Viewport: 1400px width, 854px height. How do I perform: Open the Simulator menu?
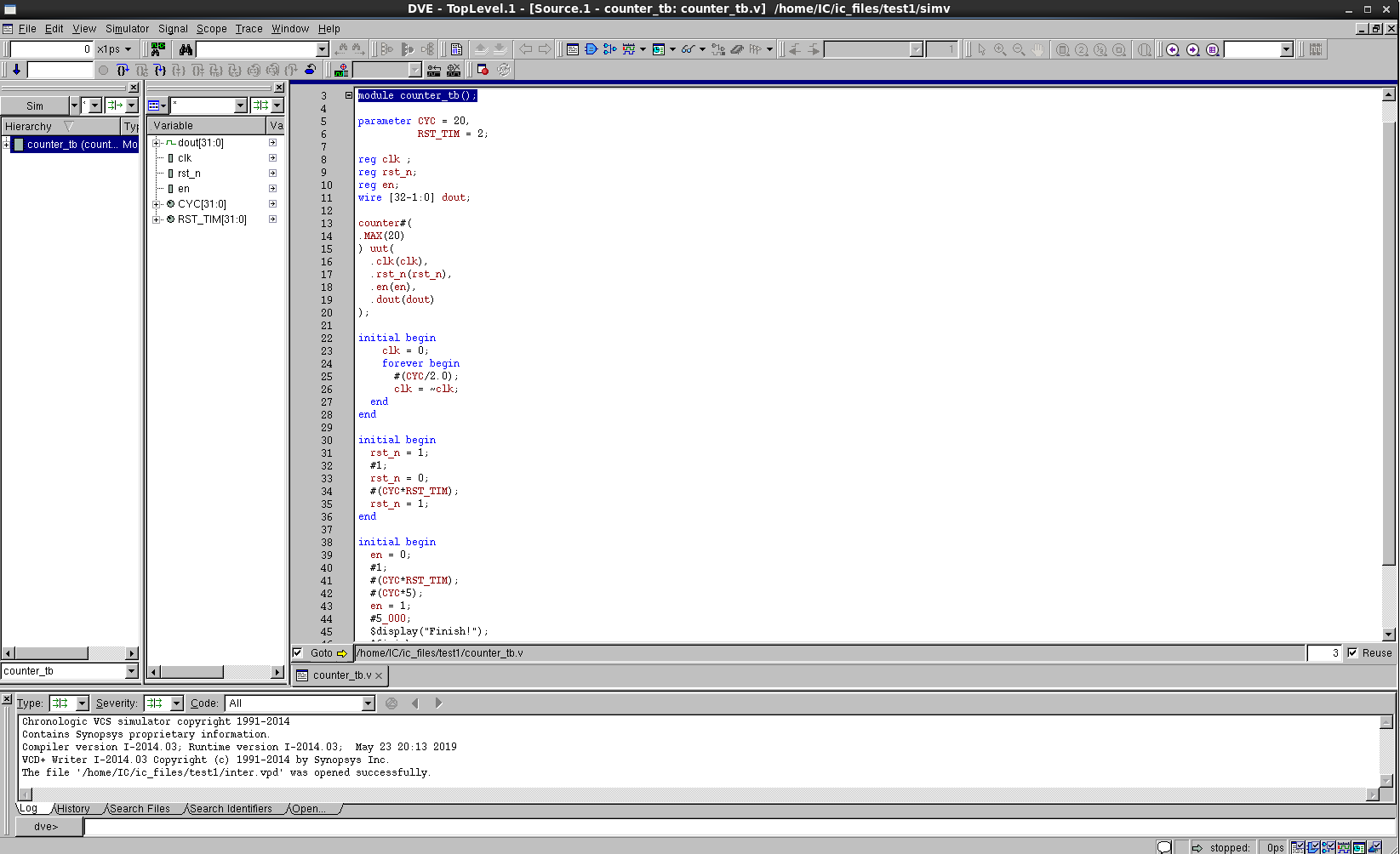(x=127, y=29)
